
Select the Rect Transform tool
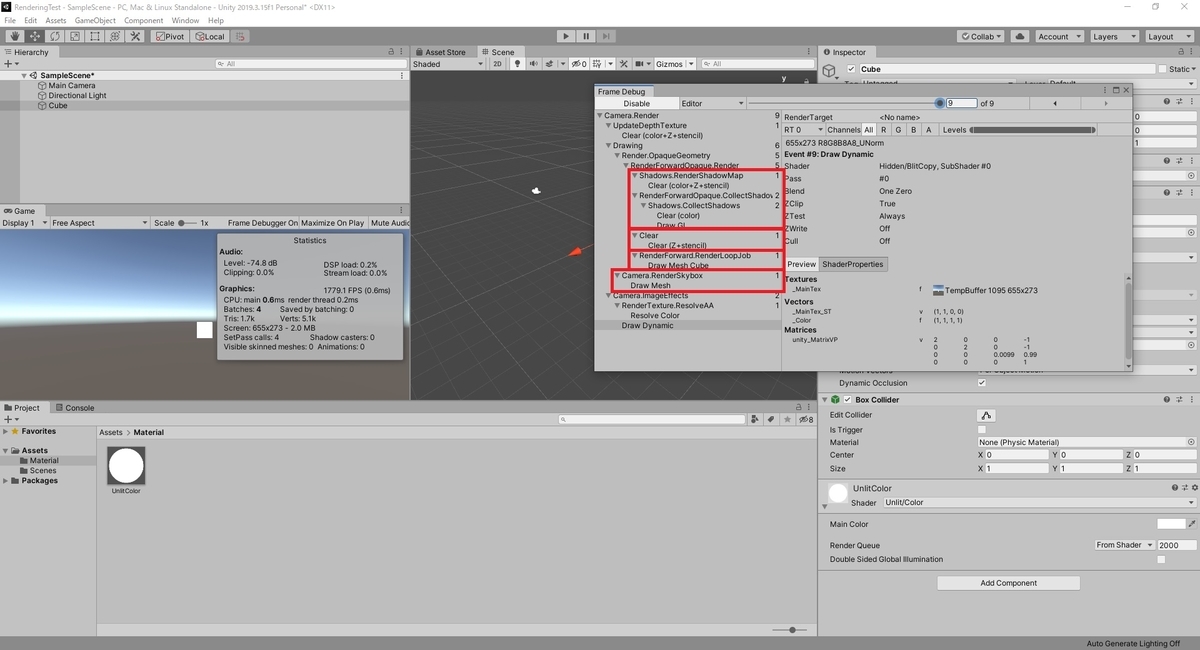(x=94, y=36)
